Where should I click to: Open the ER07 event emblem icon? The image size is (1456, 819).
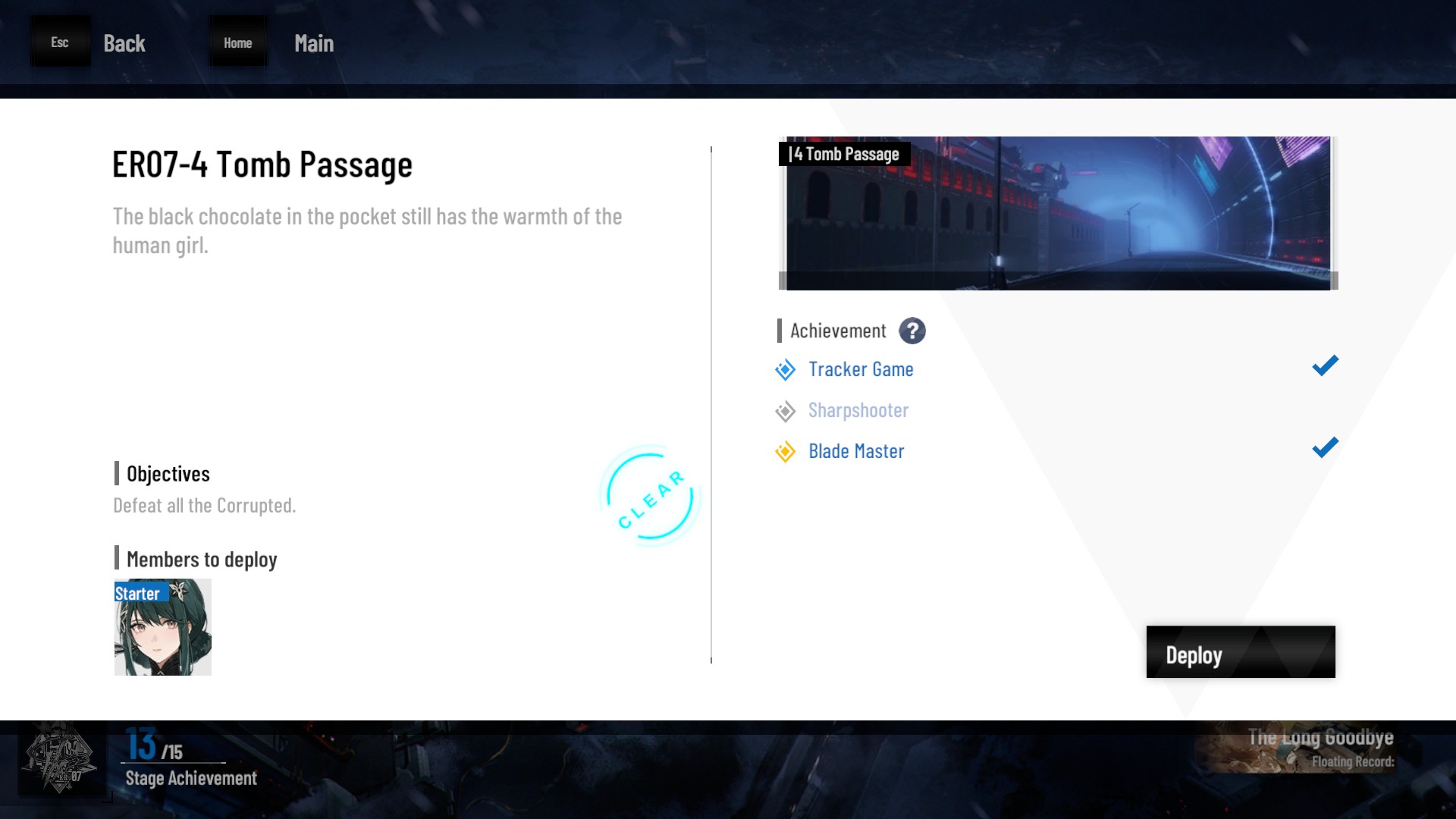pyautogui.click(x=59, y=758)
